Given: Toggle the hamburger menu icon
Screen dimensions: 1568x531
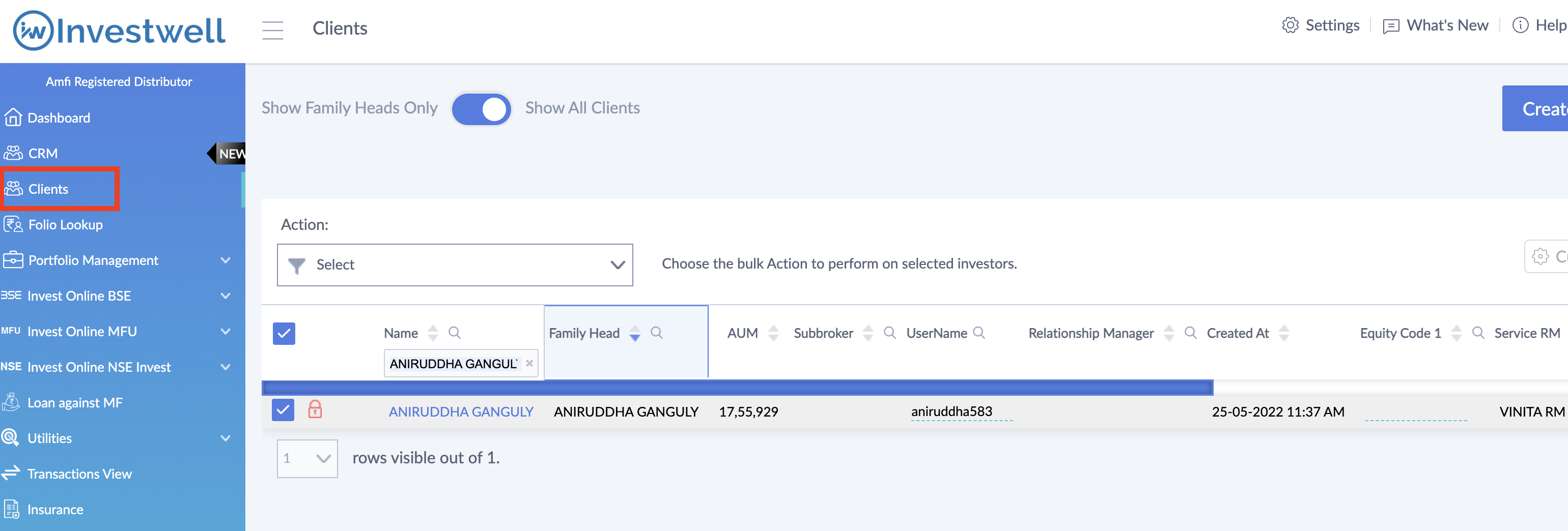Looking at the screenshot, I should pyautogui.click(x=273, y=30).
